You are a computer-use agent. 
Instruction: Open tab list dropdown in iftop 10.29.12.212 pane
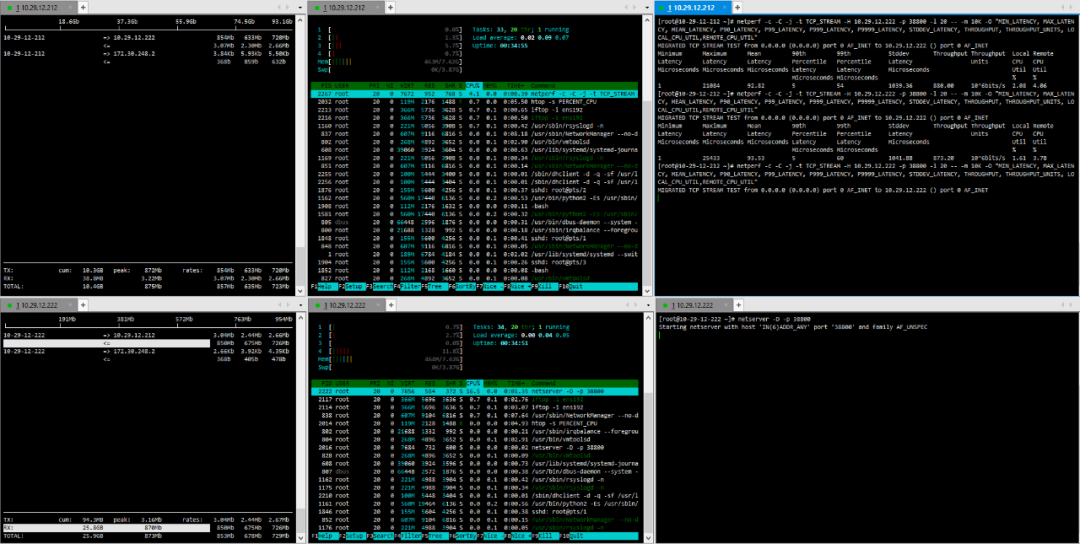(300, 7)
